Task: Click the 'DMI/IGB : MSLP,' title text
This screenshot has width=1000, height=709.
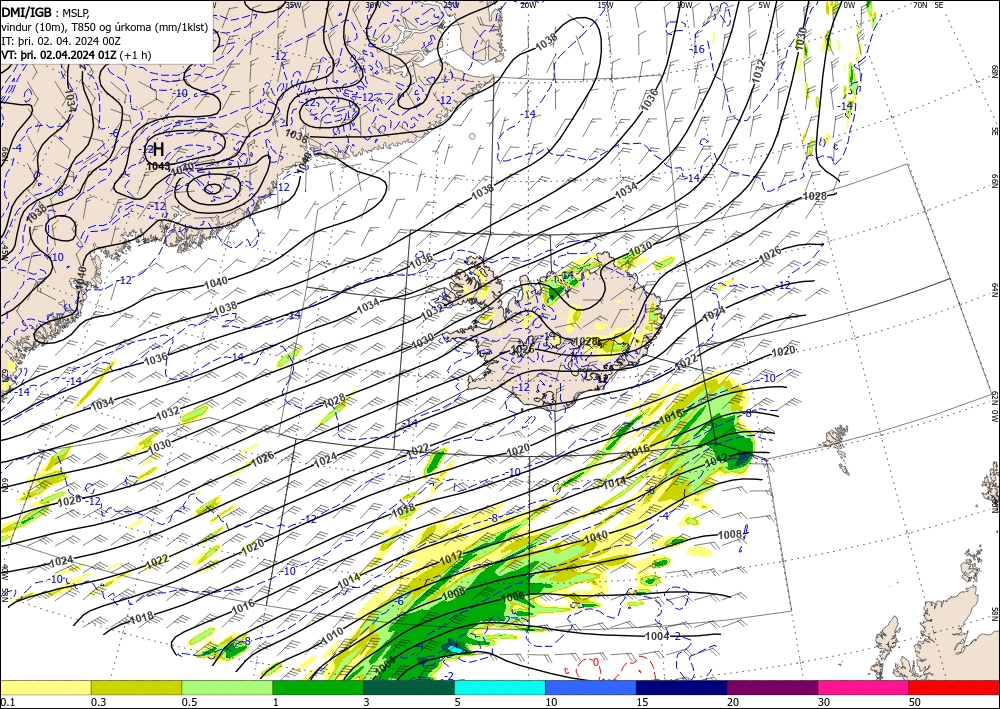Action: [x=46, y=12]
